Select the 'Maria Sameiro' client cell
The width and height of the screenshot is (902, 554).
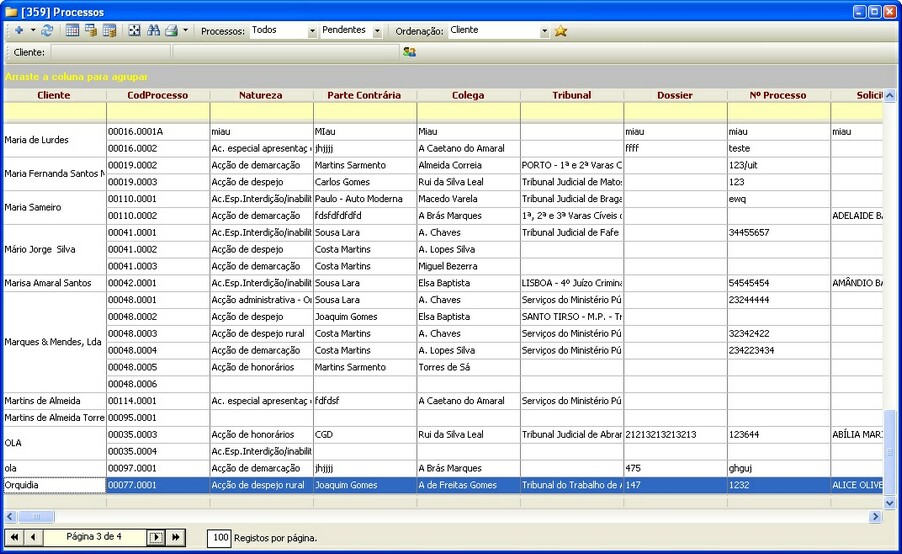pos(55,207)
